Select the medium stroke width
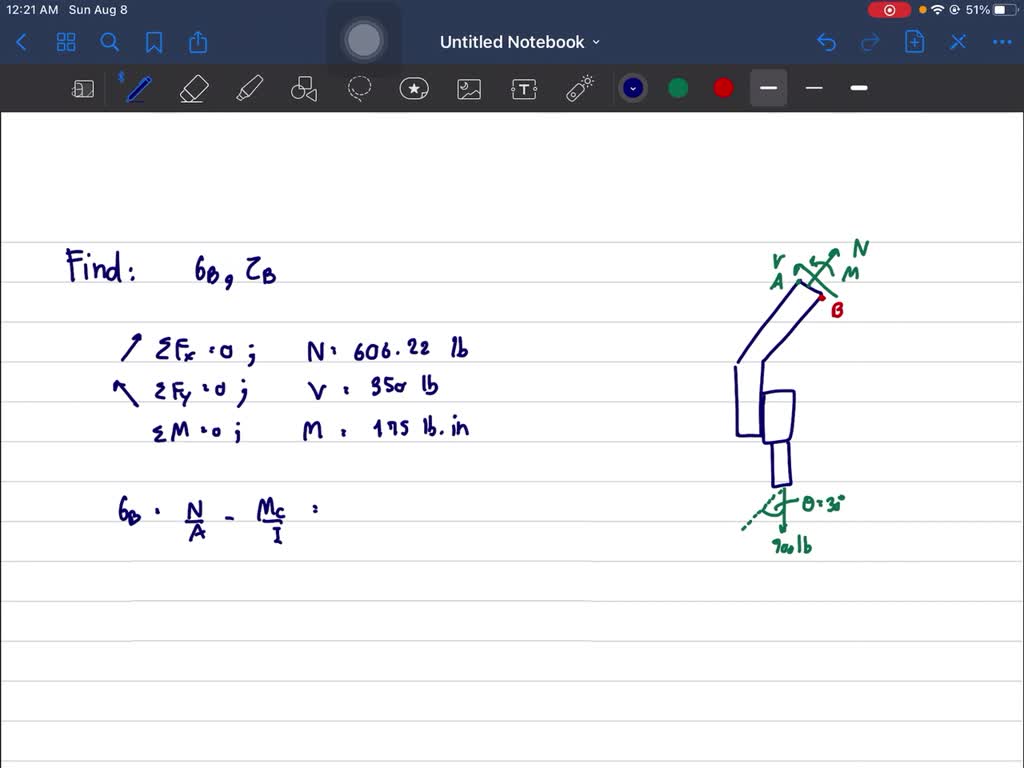Viewport: 1024px width, 768px height. [x=814, y=88]
